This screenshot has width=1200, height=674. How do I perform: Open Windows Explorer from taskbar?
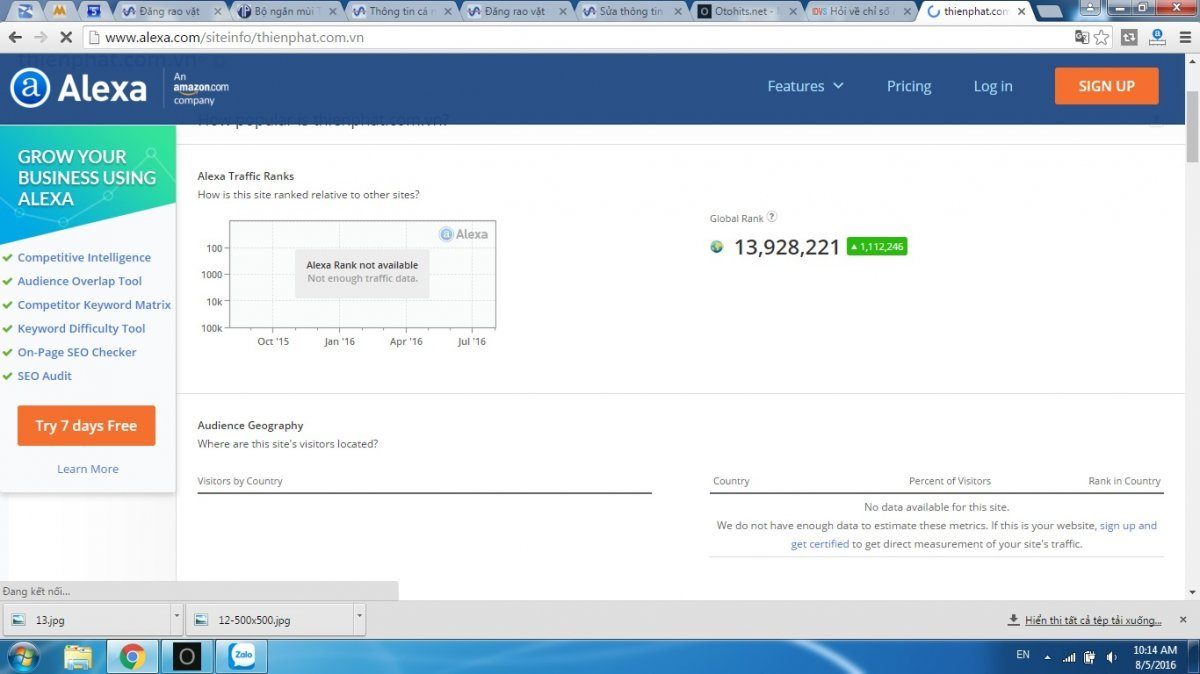pyautogui.click(x=78, y=657)
